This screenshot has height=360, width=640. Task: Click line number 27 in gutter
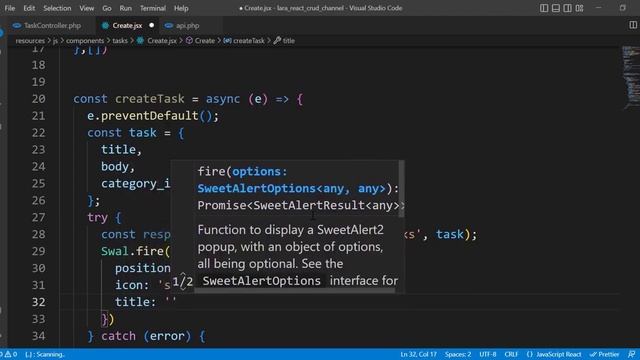38,217
